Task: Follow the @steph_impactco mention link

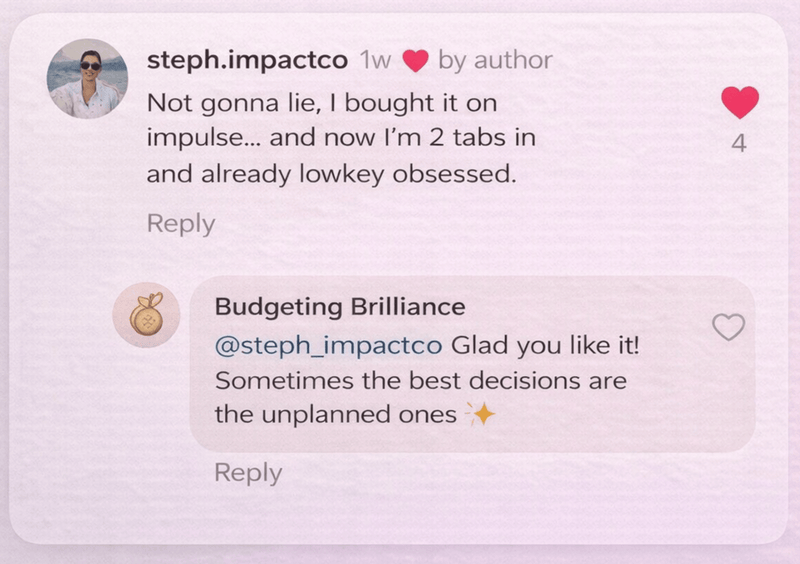Action: pyautogui.click(x=328, y=346)
